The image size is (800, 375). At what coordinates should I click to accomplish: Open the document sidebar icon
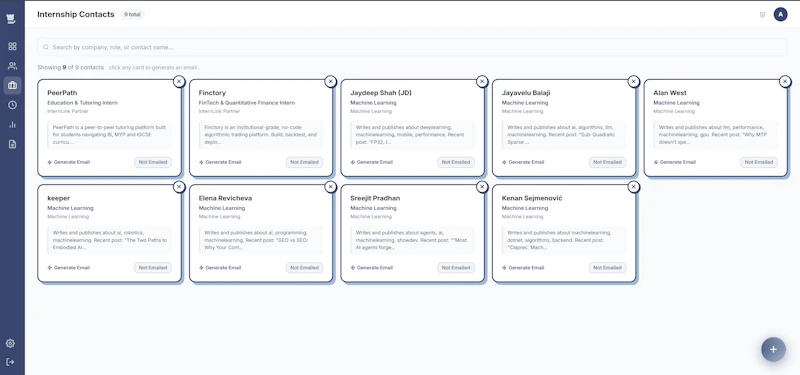tap(12, 144)
